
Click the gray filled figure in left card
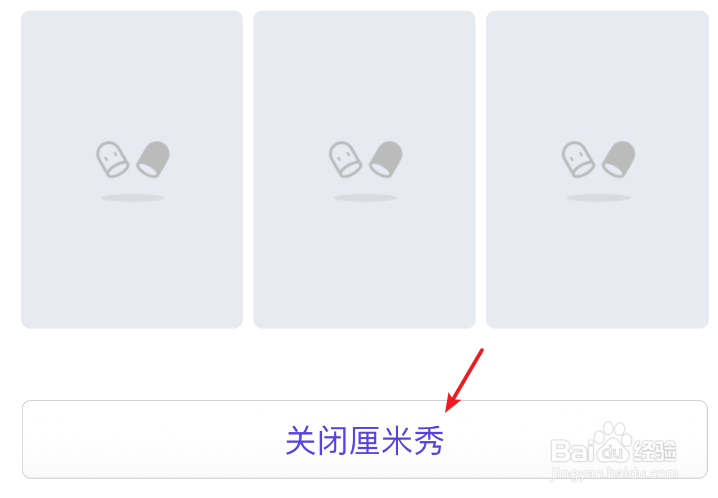(x=153, y=159)
